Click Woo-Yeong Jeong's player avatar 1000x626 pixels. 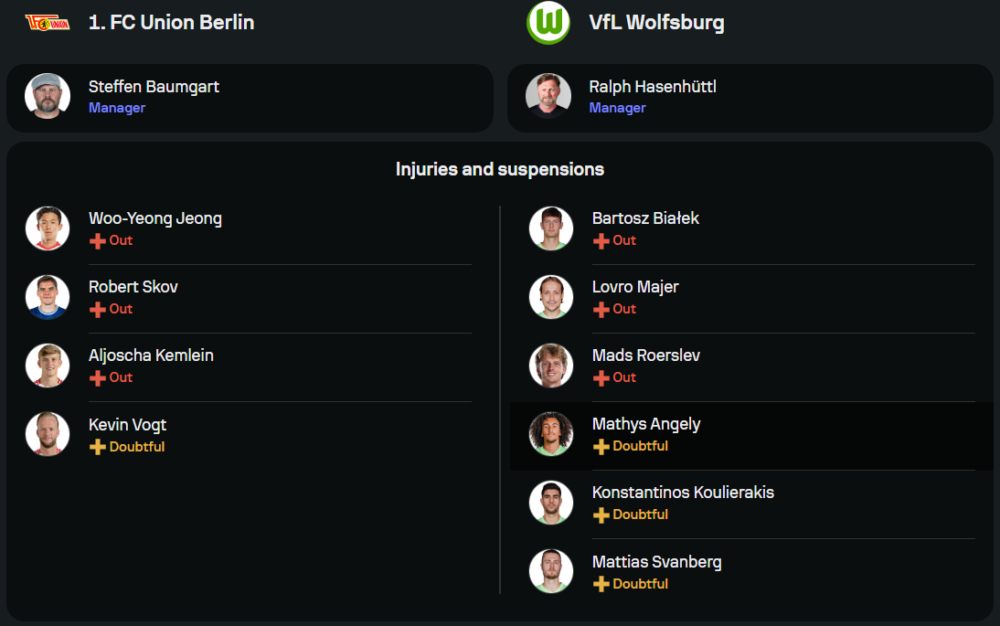click(x=47, y=228)
